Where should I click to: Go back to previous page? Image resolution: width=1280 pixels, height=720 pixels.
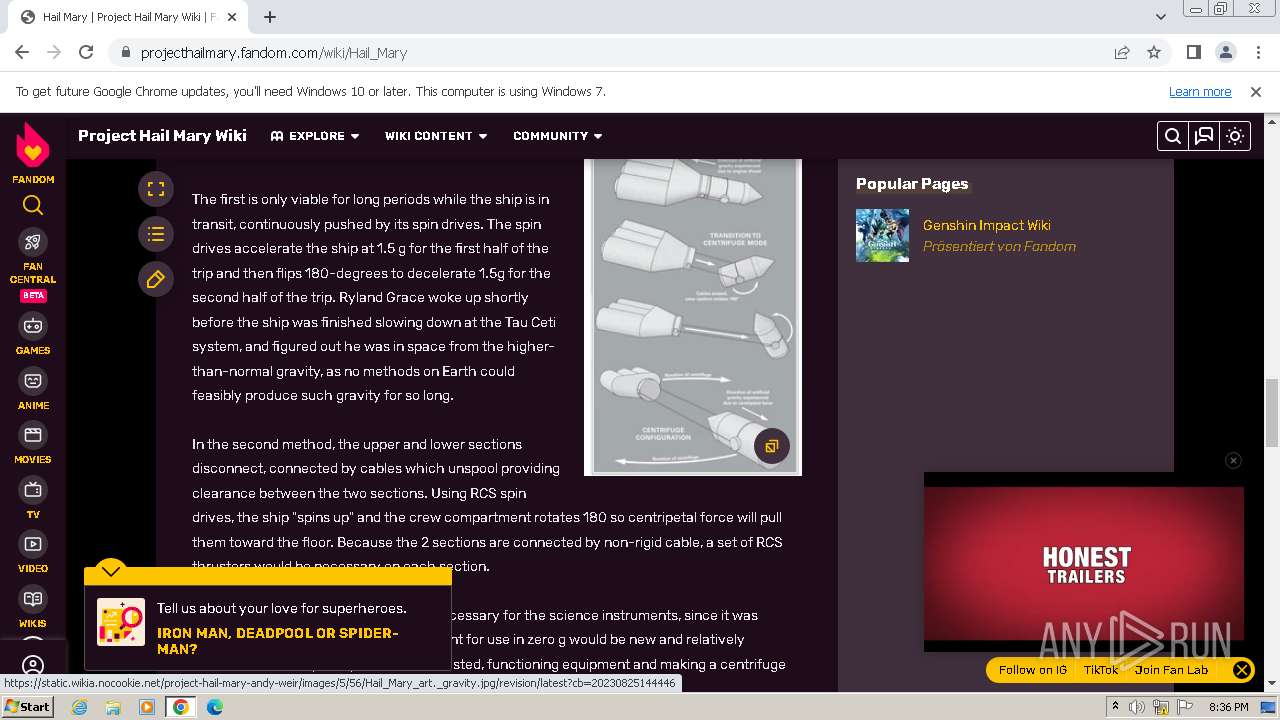pyautogui.click(x=22, y=52)
